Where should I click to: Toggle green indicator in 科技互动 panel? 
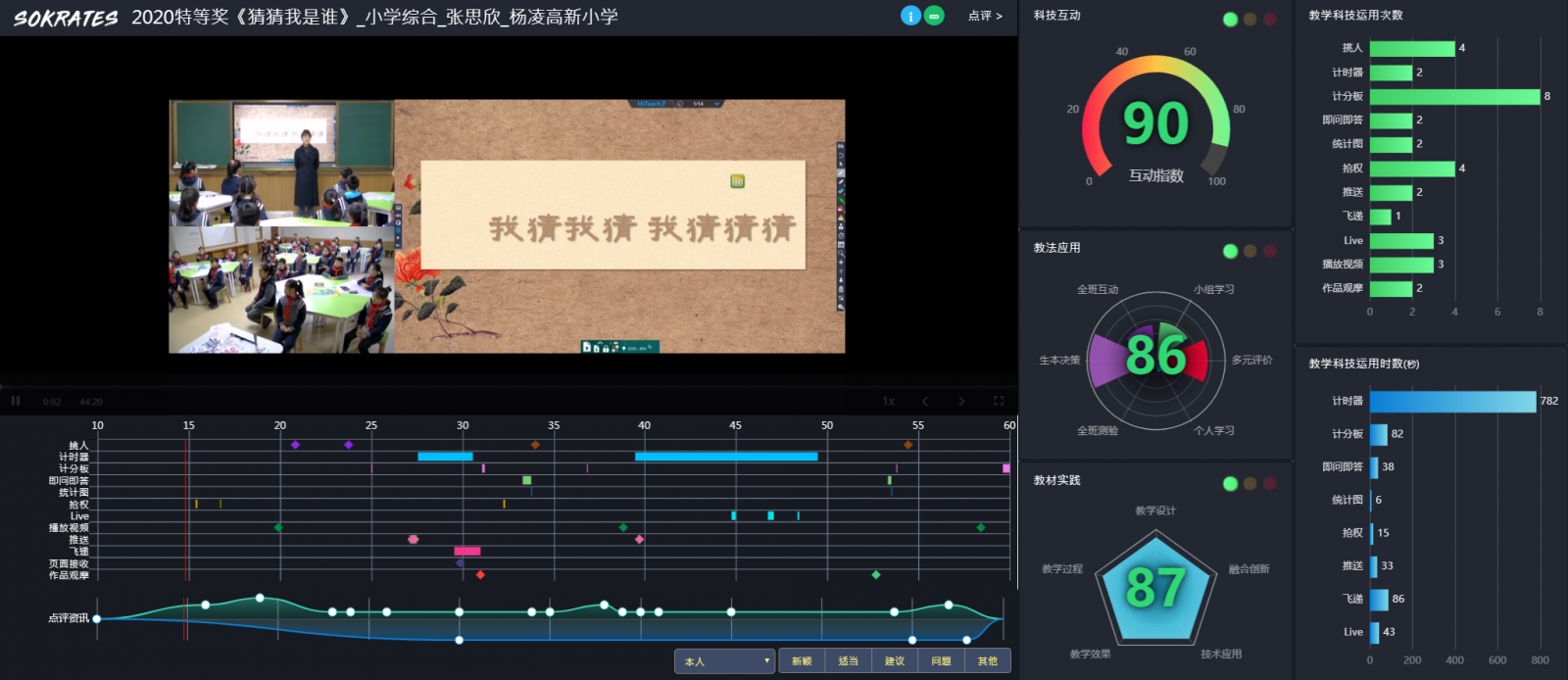tap(1230, 20)
